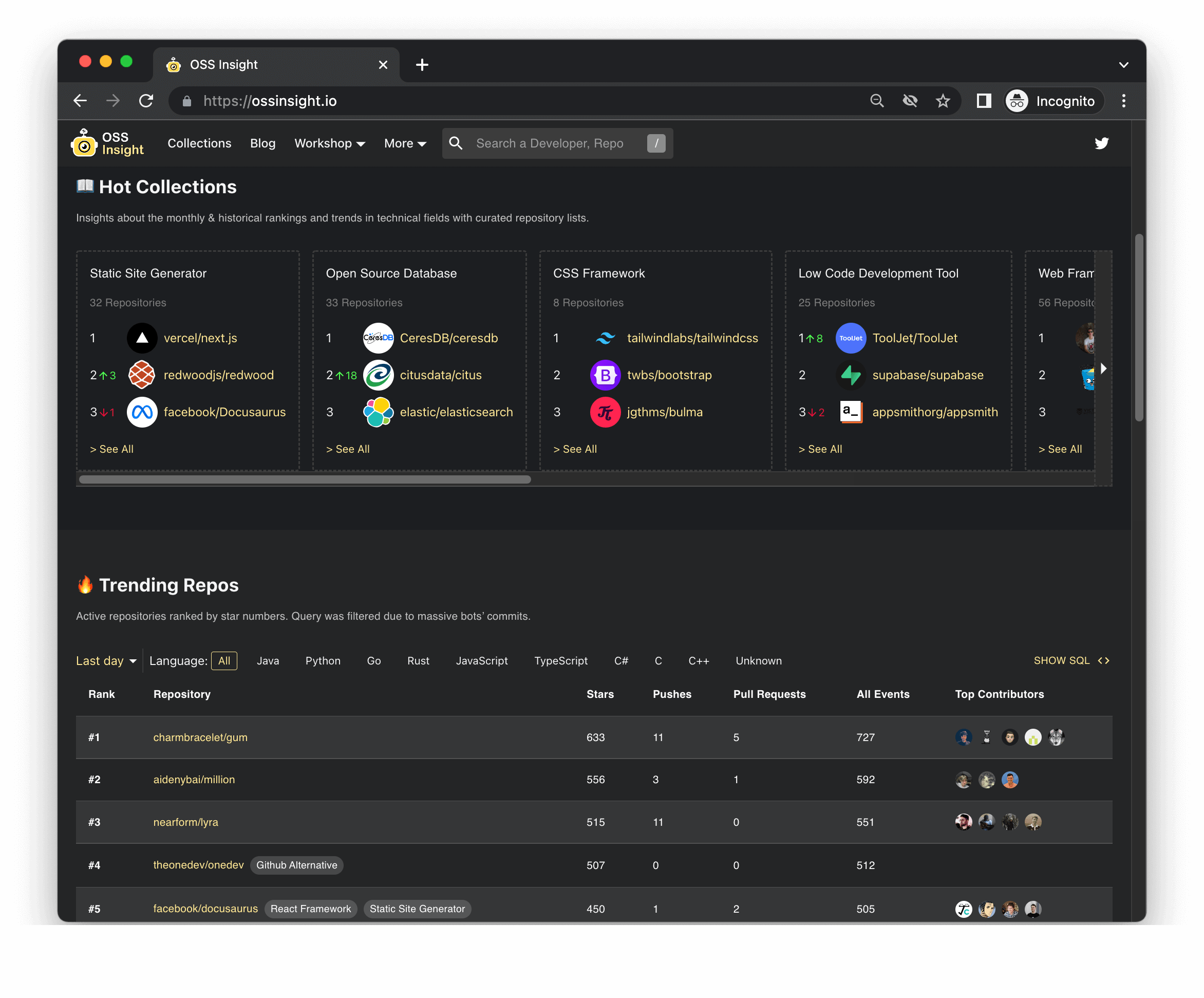See All in Low Code Development Tool card
Viewport: 1204px width, 998px height.
[x=820, y=449]
